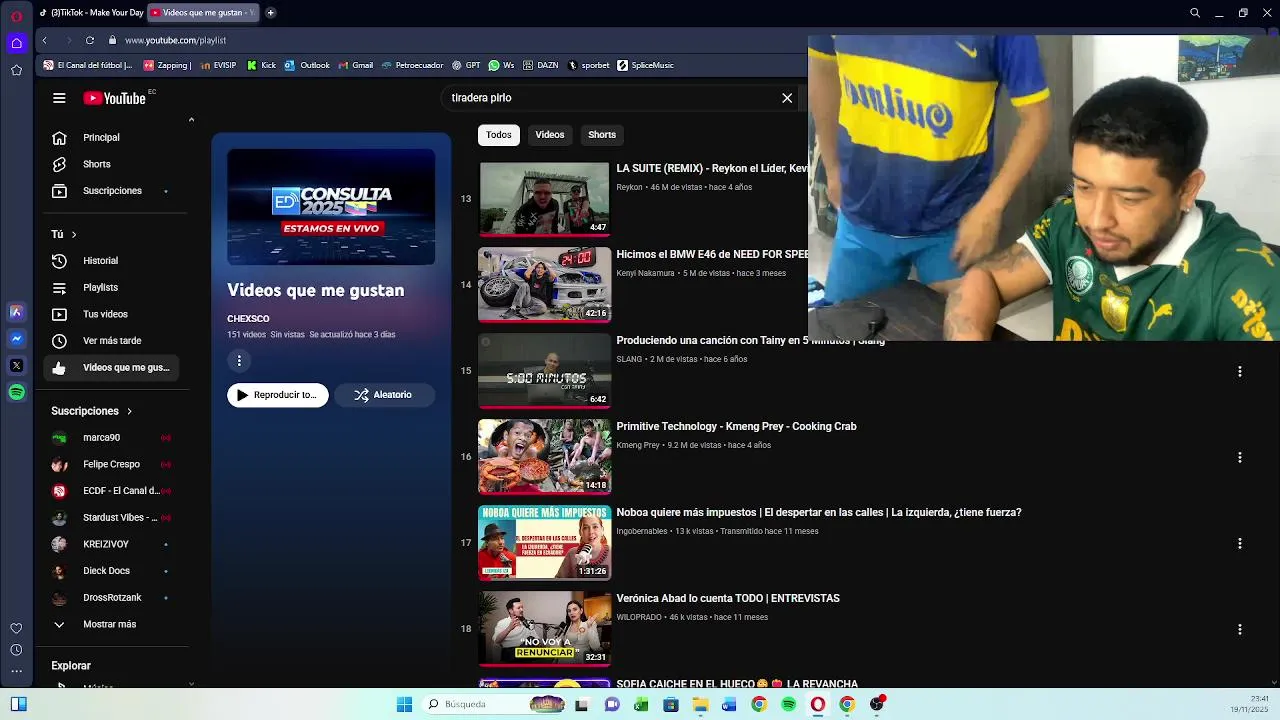Viewport: 1280px width, 720px height.
Task: Open the DAZN bookmark
Action: (x=540, y=65)
